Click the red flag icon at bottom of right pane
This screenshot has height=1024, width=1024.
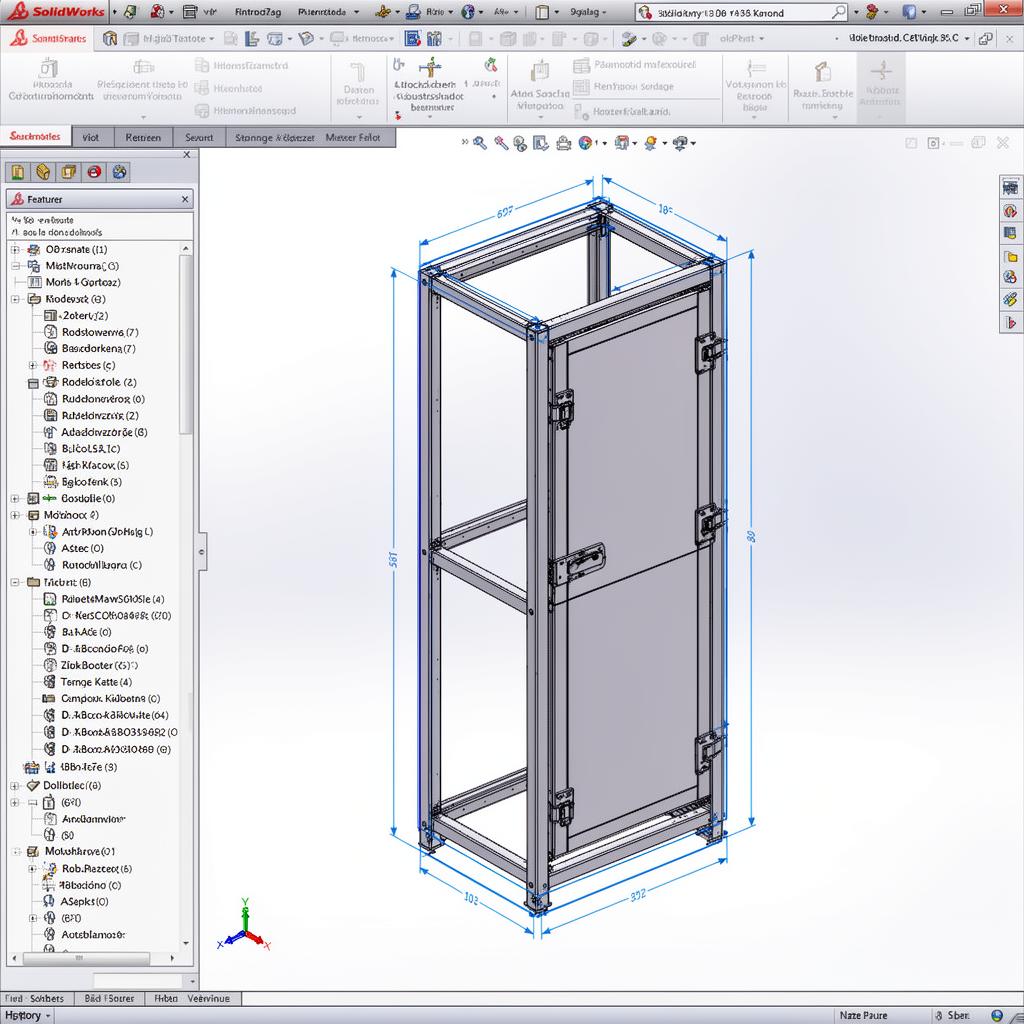tap(1010, 322)
